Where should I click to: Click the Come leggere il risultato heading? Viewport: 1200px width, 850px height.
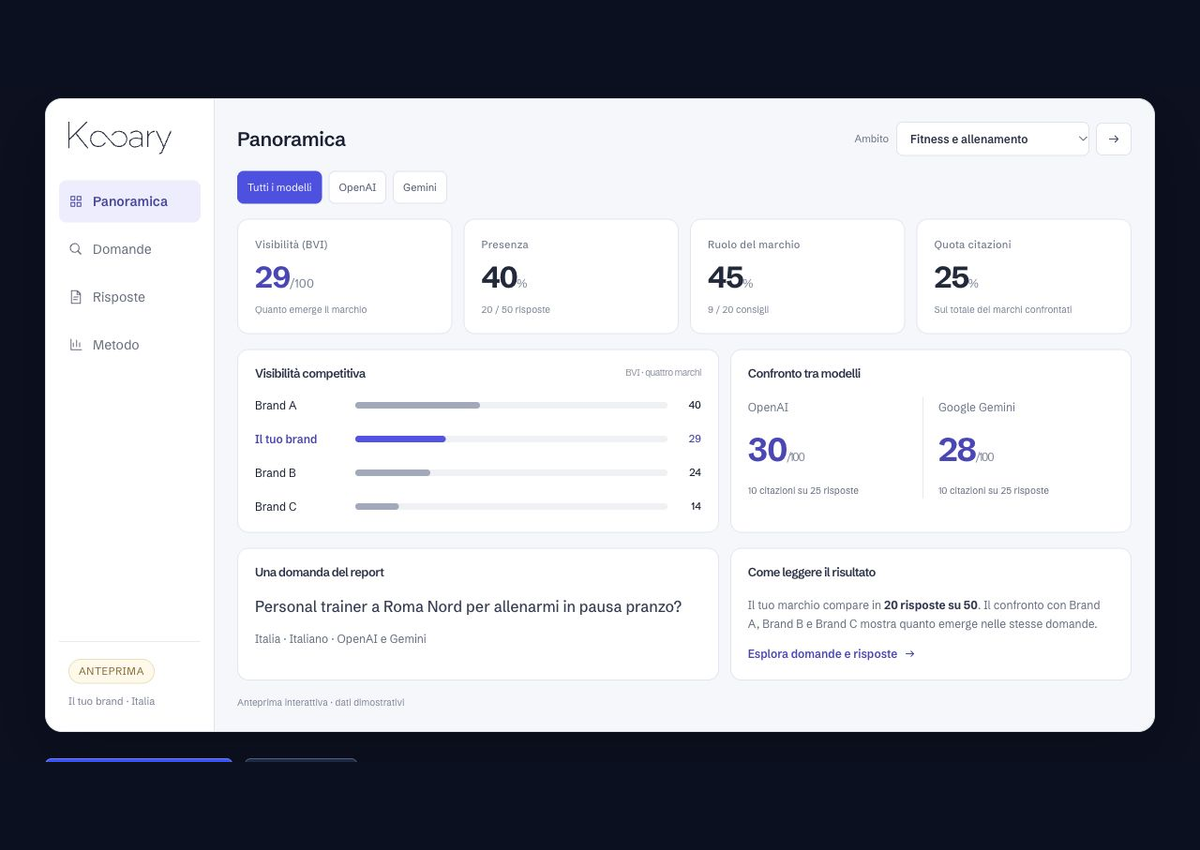pyautogui.click(x=812, y=573)
